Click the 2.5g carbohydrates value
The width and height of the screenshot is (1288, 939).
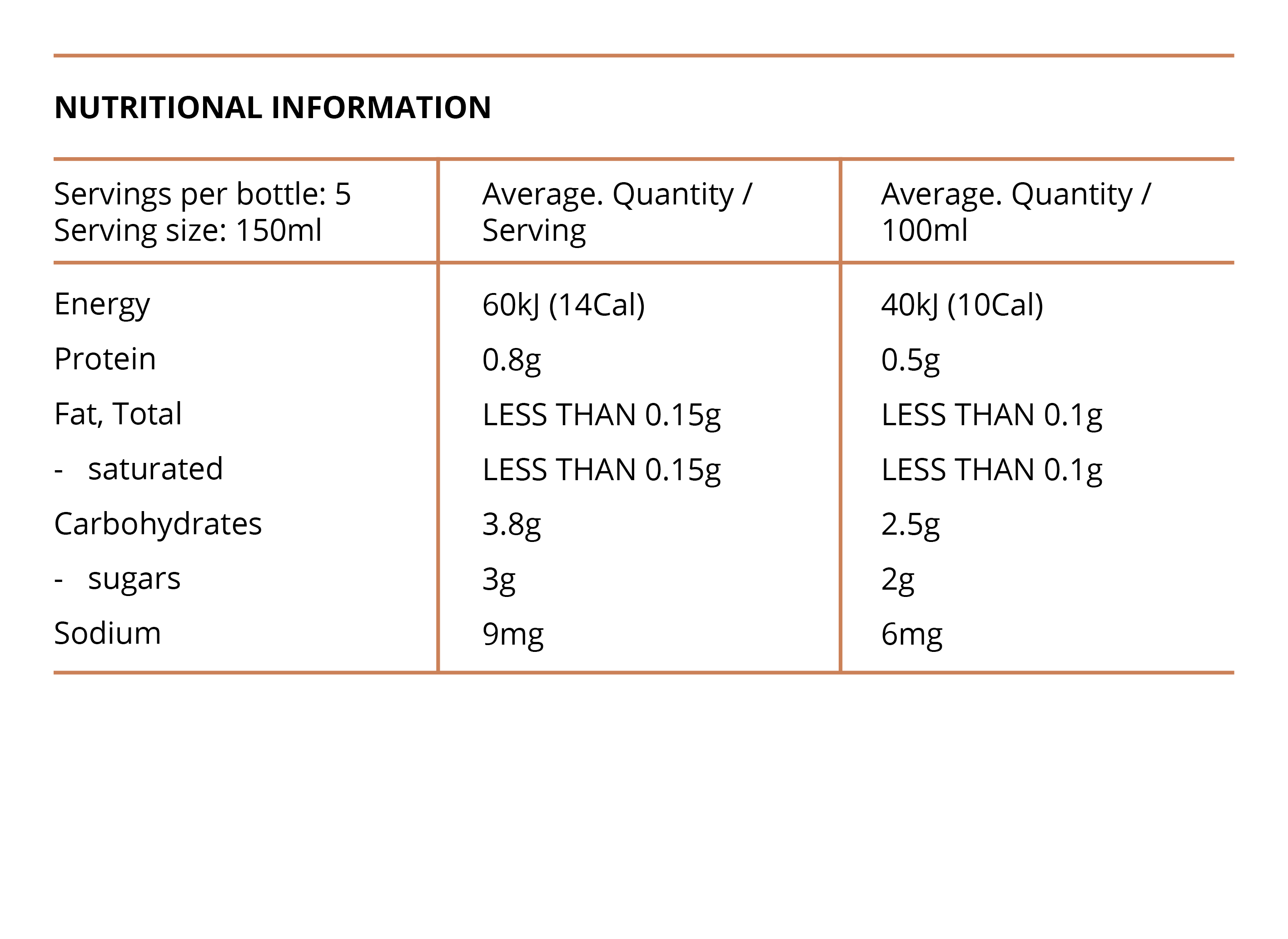[x=910, y=524]
